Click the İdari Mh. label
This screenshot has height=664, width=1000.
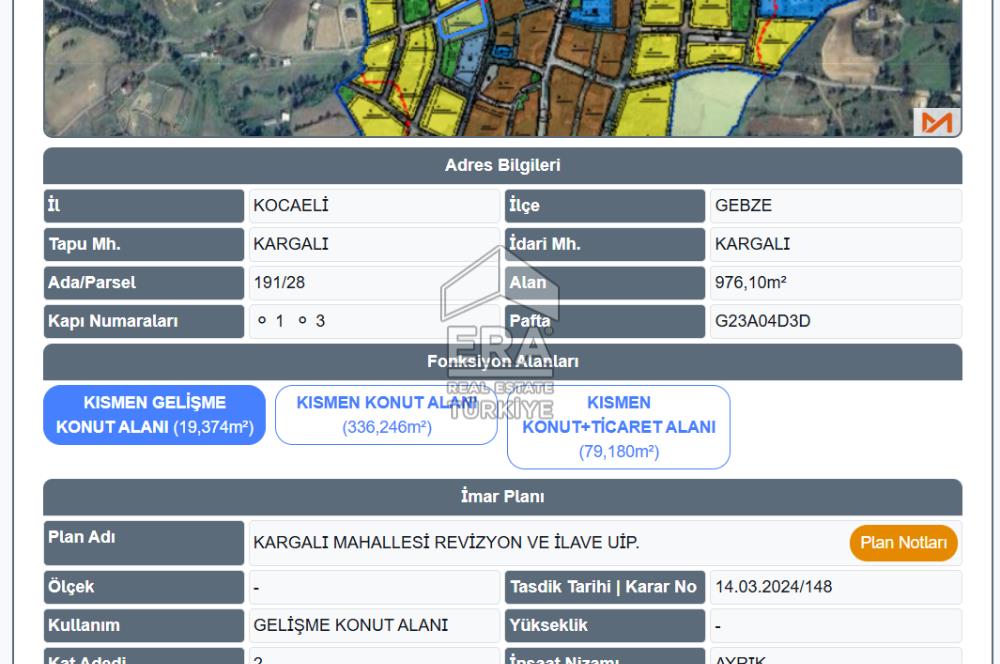pos(605,244)
